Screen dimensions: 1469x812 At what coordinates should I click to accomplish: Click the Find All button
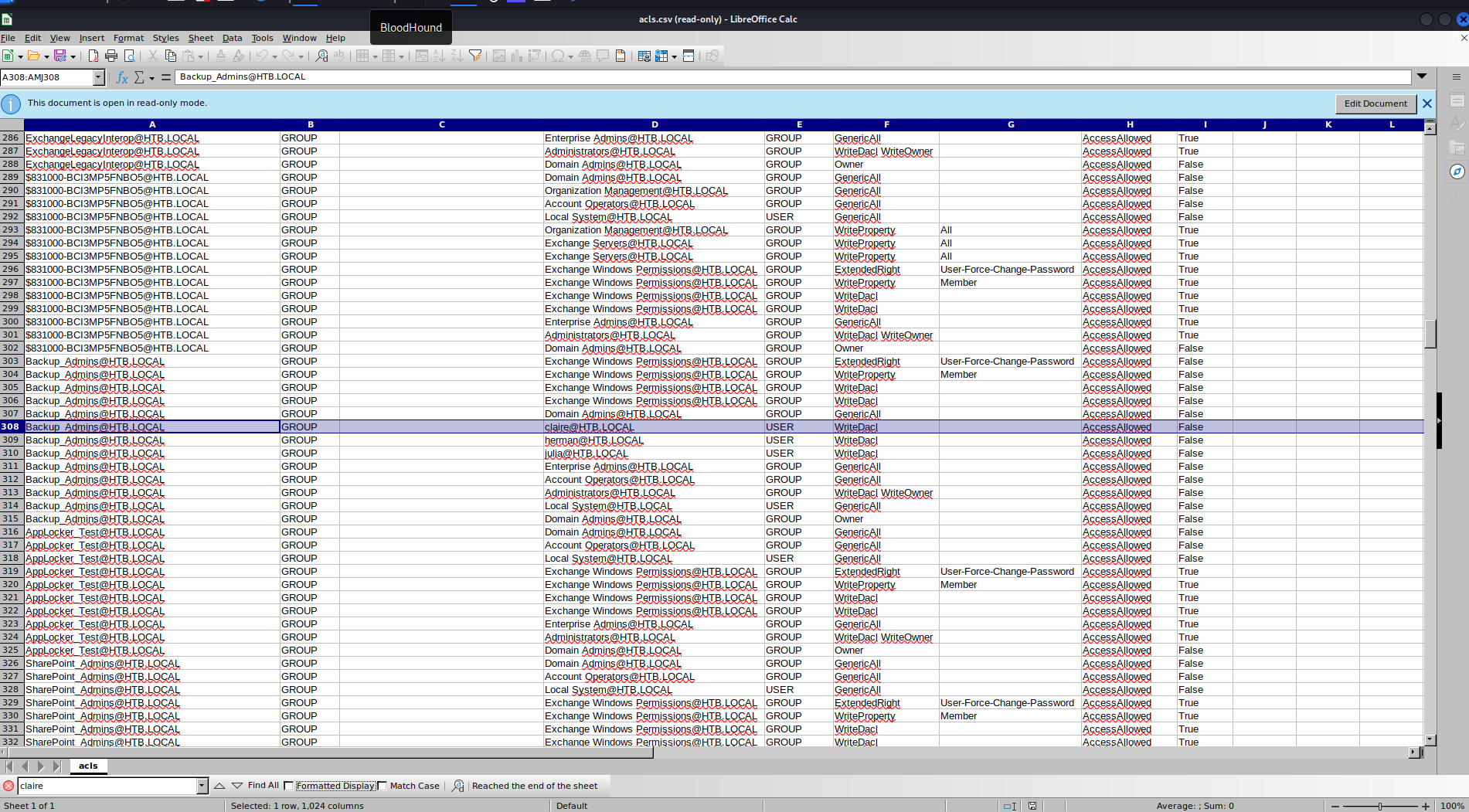coord(263,786)
